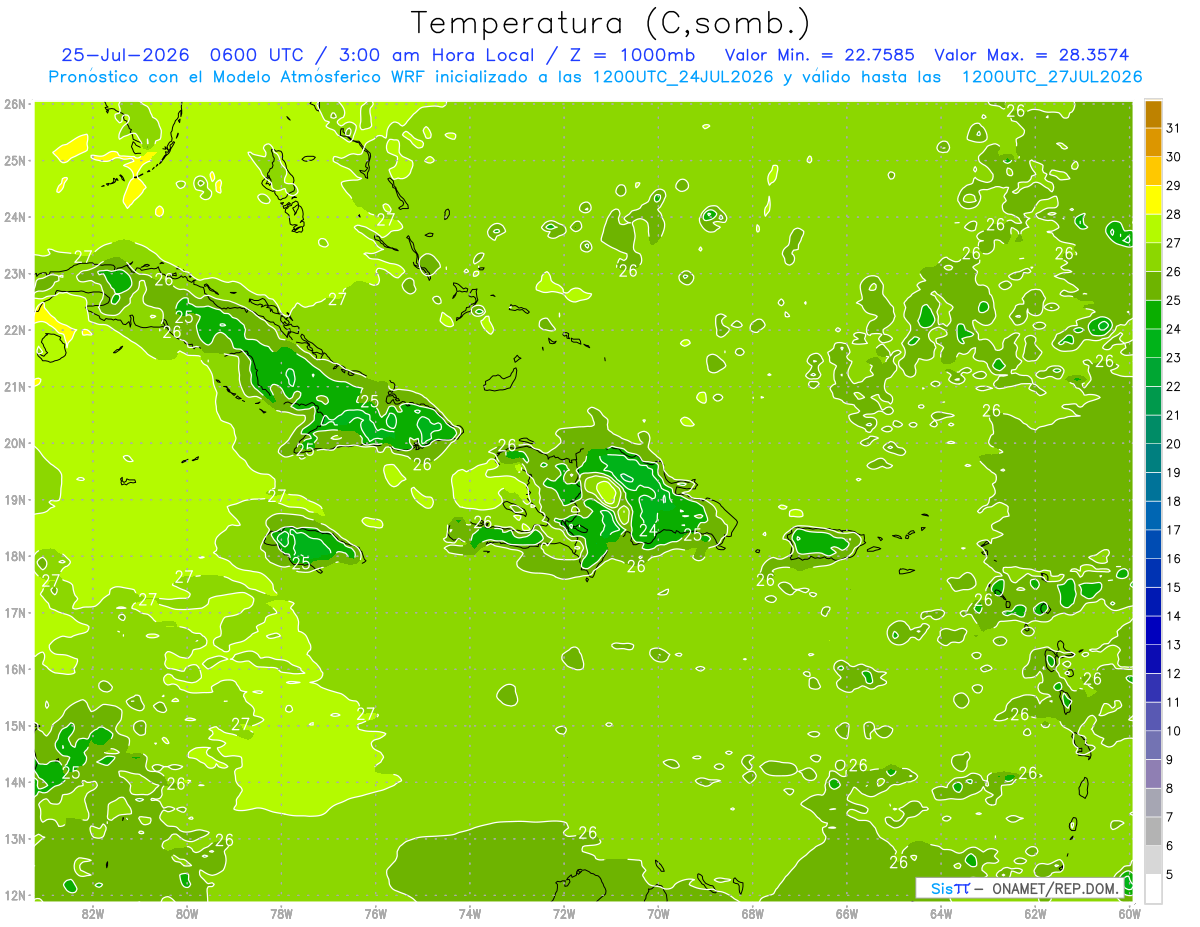Screen dimensions: 1200x927
Task: Click the title "Temperatura (C,somb.)"
Action: (x=610, y=23)
